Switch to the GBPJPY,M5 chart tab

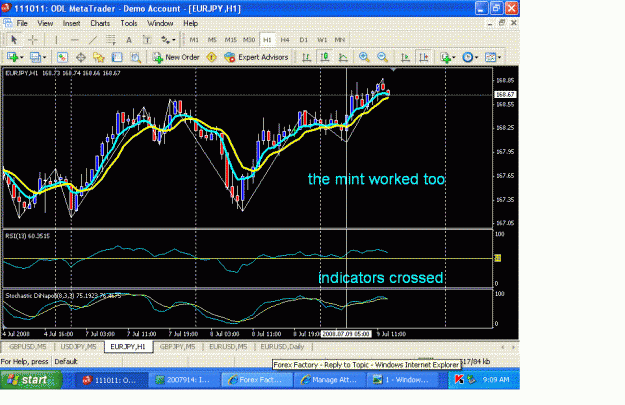coord(177,347)
